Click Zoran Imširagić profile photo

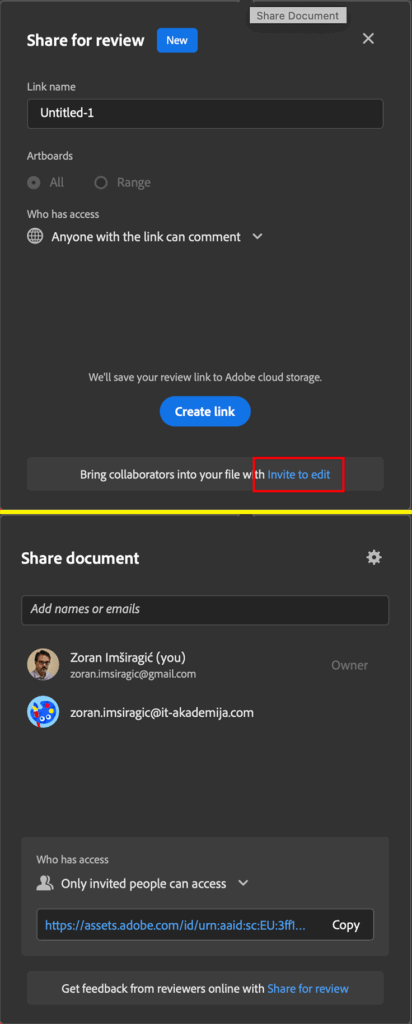(43, 665)
